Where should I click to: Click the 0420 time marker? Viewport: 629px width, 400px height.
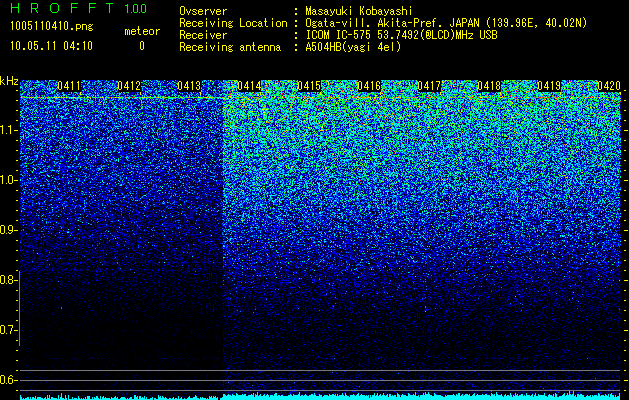(x=609, y=86)
